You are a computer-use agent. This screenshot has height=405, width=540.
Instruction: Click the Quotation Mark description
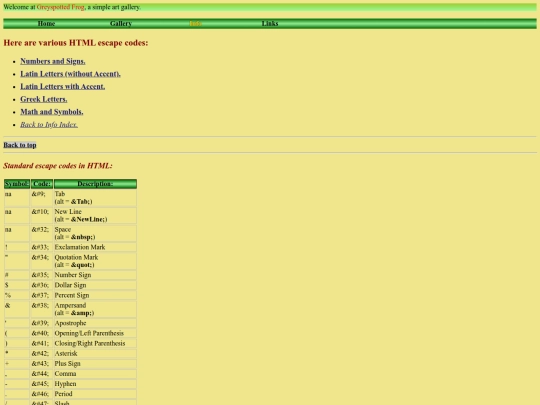[x=95, y=261]
